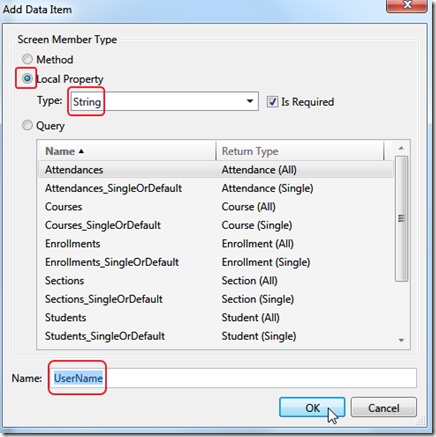Select the Method radio button

pyautogui.click(x=27, y=59)
